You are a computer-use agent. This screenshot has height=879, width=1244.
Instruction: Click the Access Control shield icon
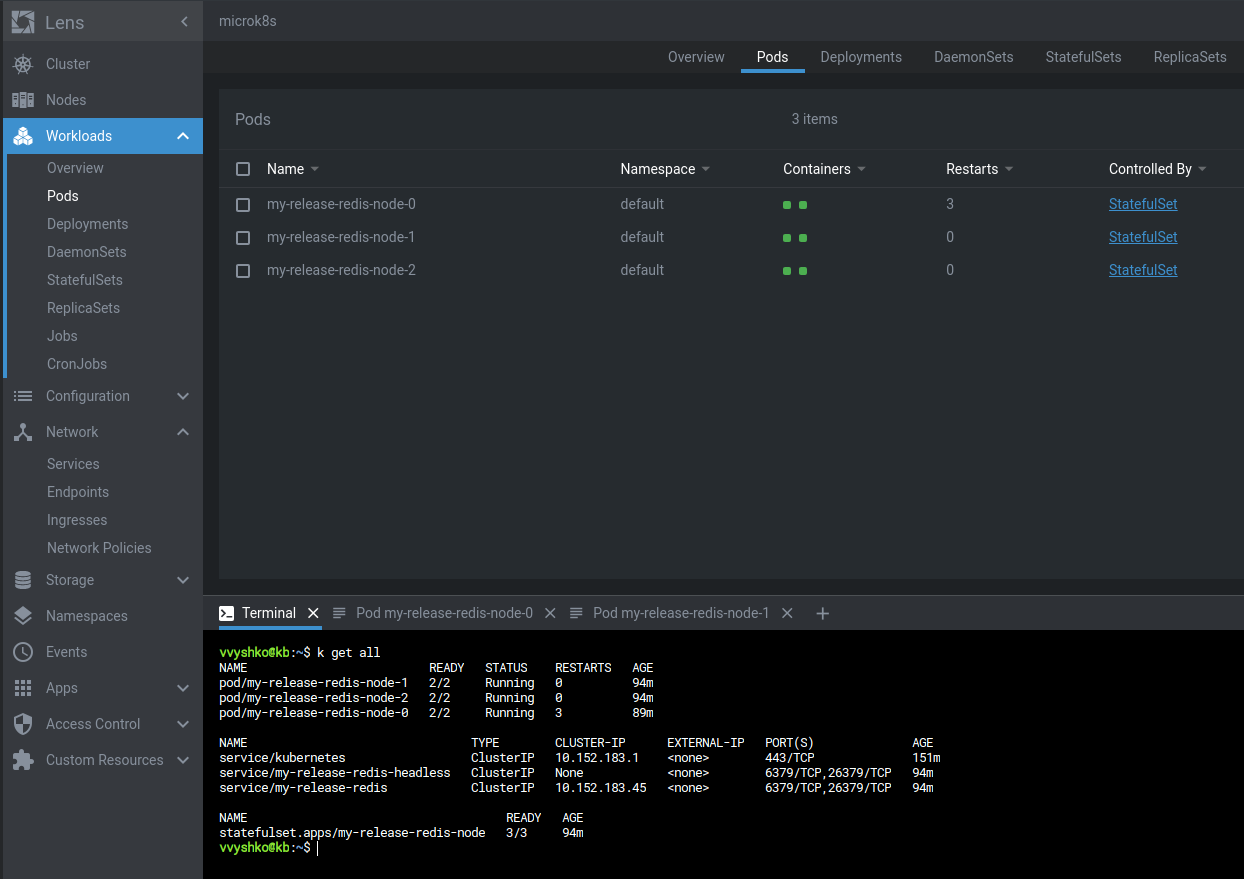click(x=23, y=724)
